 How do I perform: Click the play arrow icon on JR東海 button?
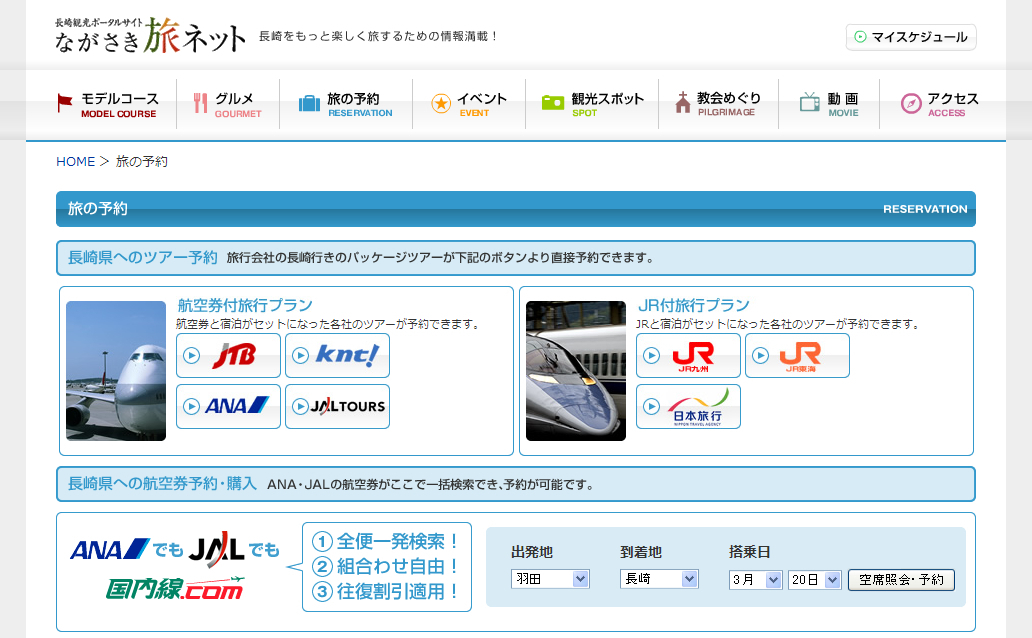coord(761,356)
